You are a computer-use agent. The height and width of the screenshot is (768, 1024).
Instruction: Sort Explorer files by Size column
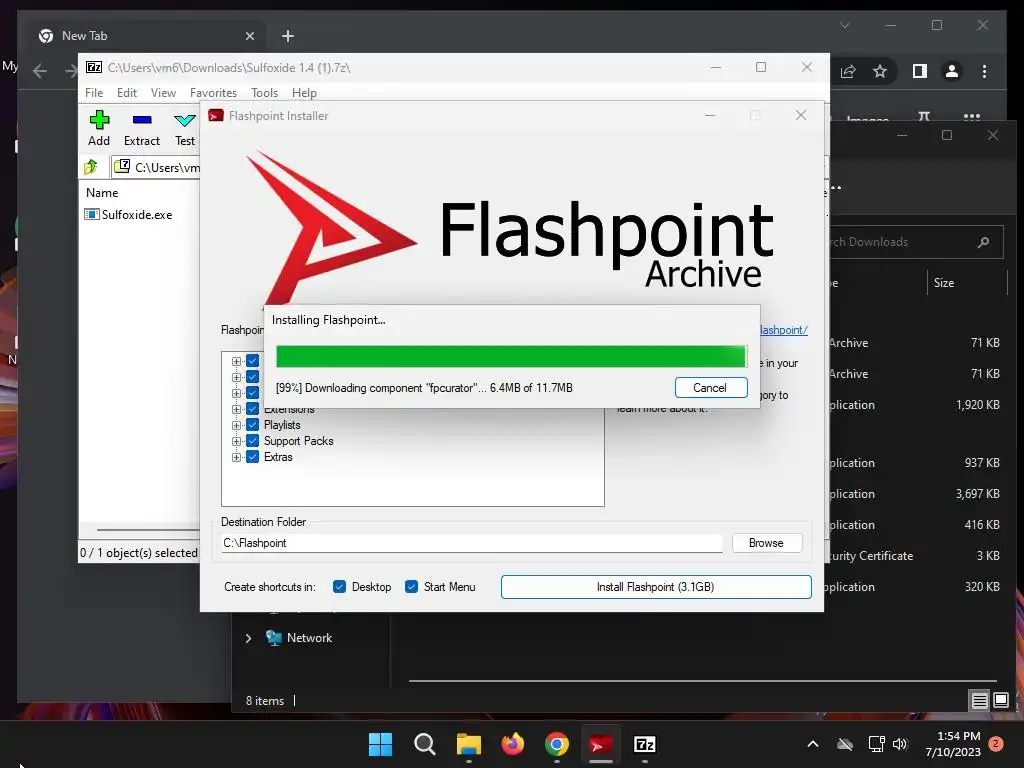click(x=944, y=283)
